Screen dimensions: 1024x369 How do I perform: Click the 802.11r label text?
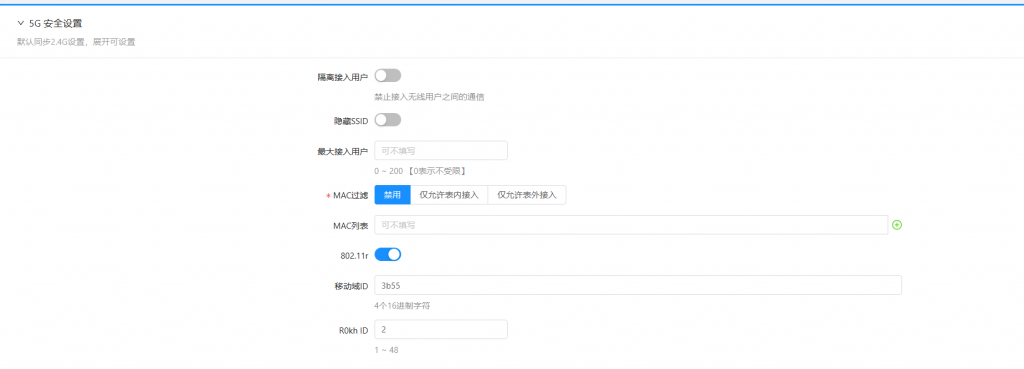[354, 255]
